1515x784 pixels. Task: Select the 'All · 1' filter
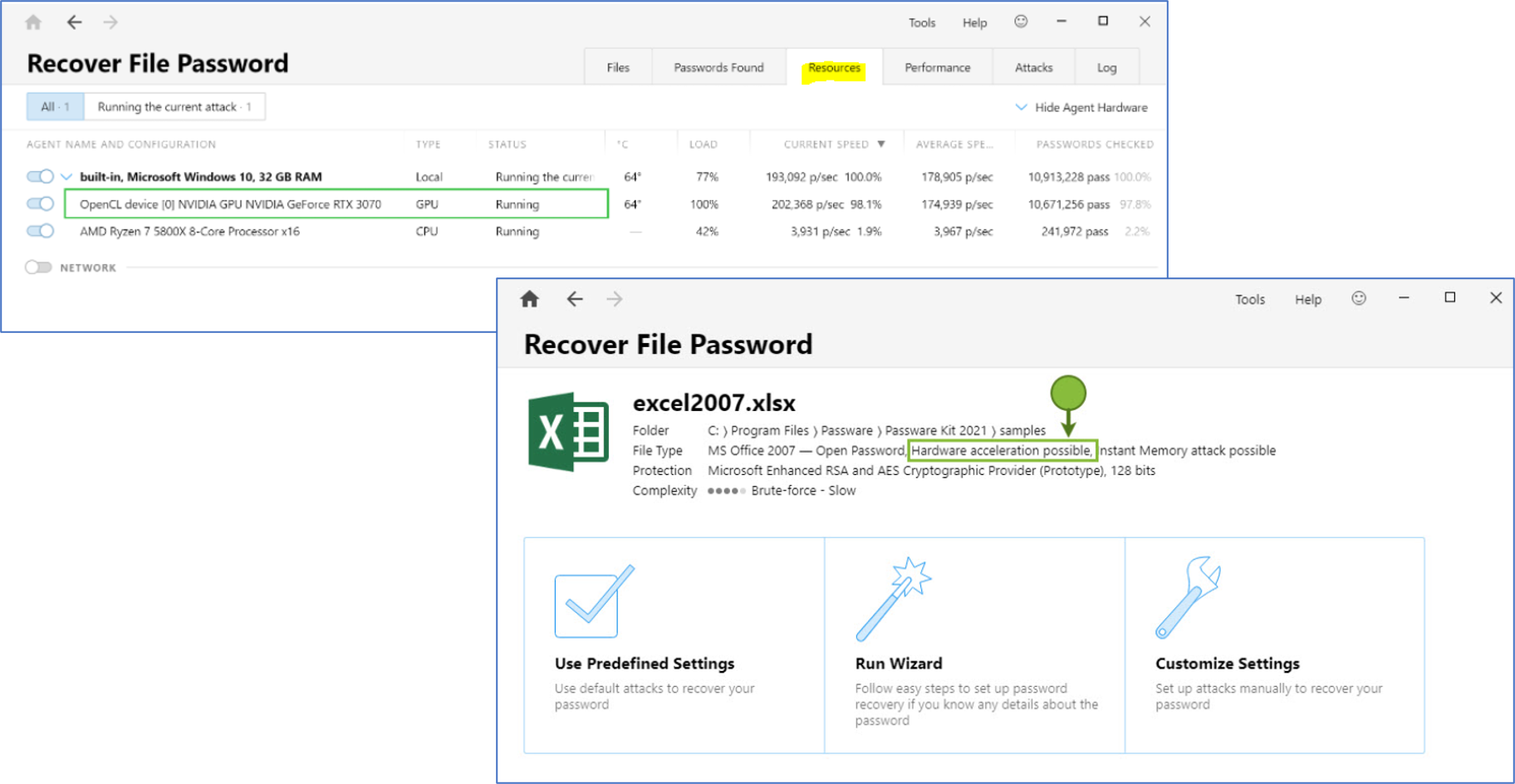pos(55,106)
